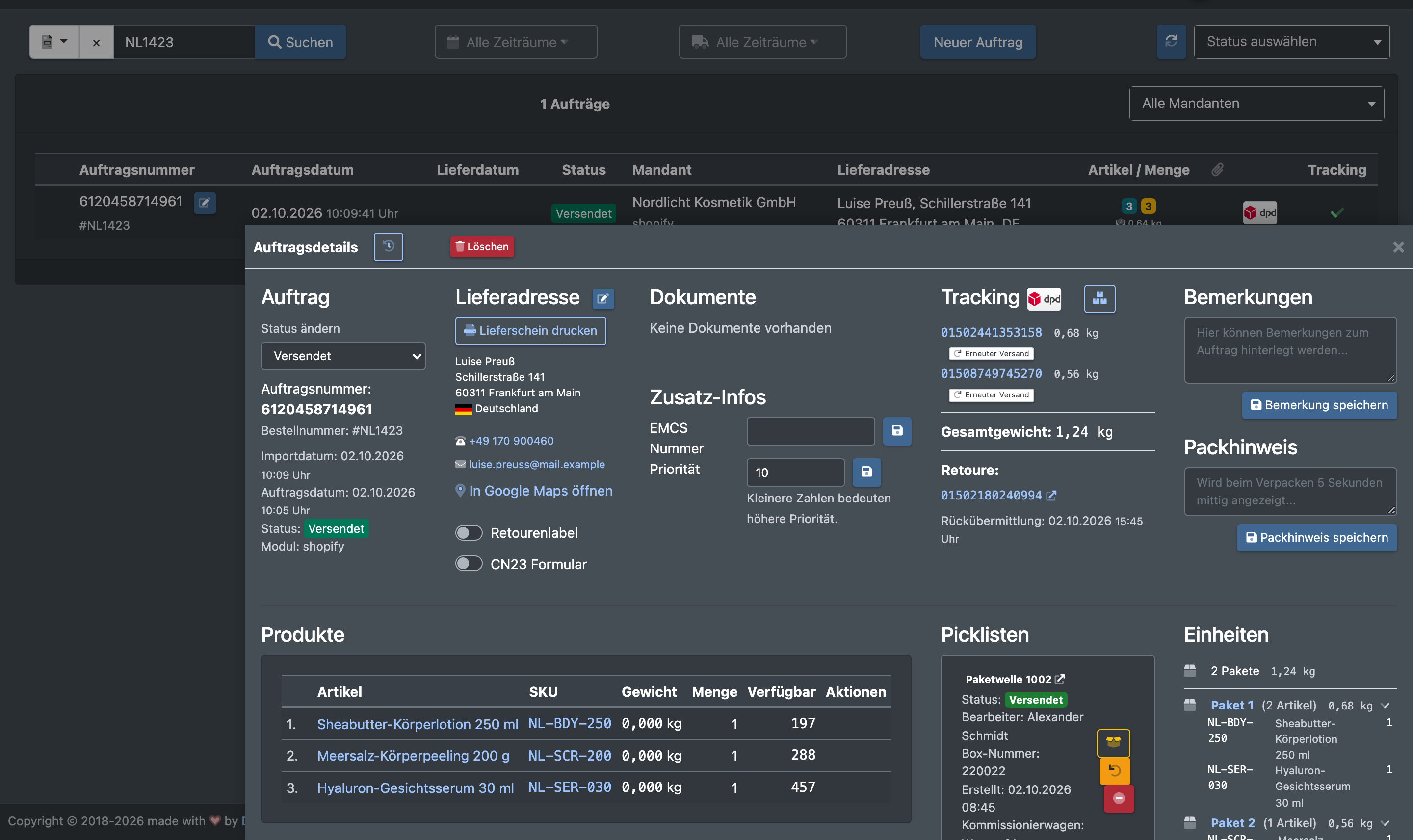Click the Suchen button
1413x840 pixels.
(x=300, y=42)
